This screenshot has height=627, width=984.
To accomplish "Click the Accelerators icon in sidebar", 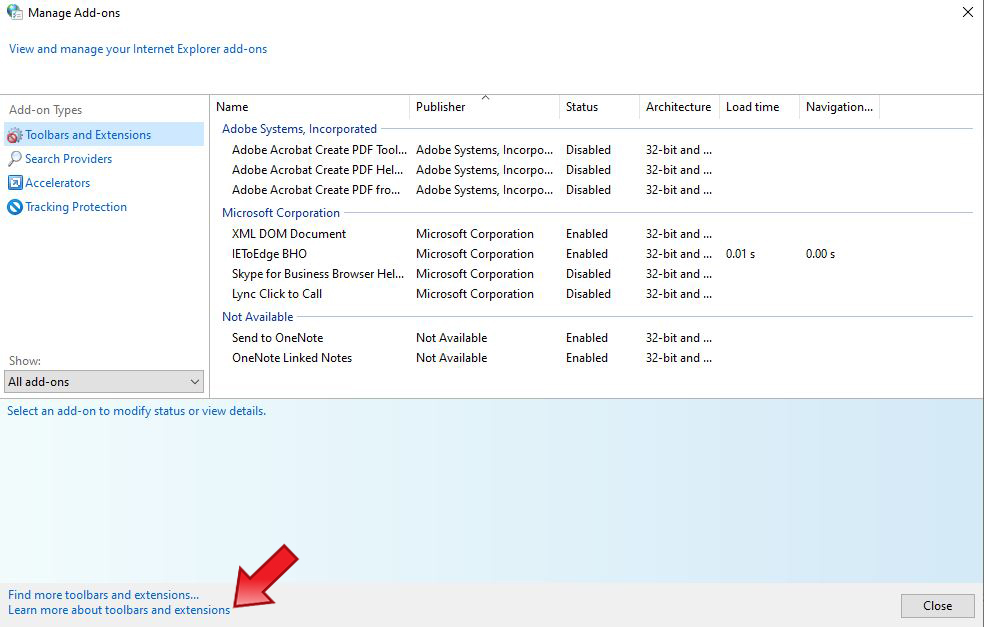I will [x=15, y=183].
